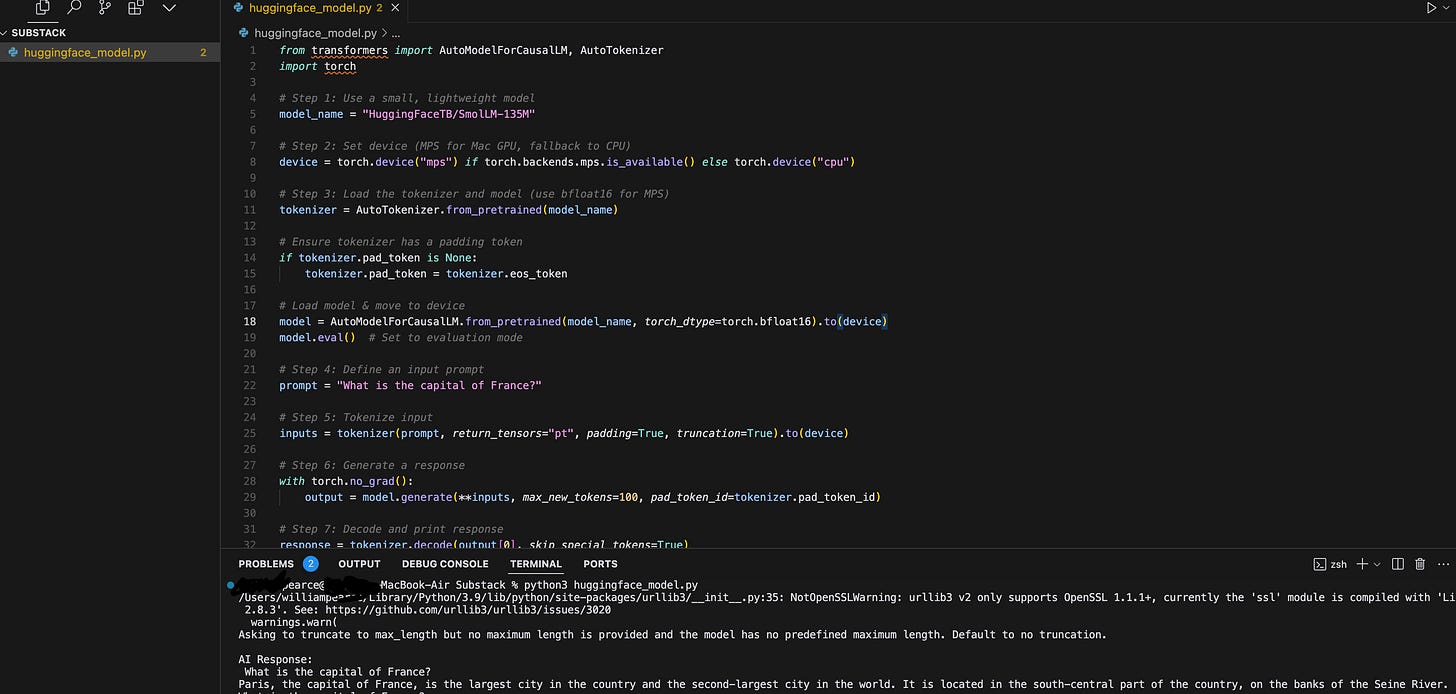Select the zsh terminal instance
Image resolution: width=1456 pixels, height=694 pixels.
[1331, 564]
